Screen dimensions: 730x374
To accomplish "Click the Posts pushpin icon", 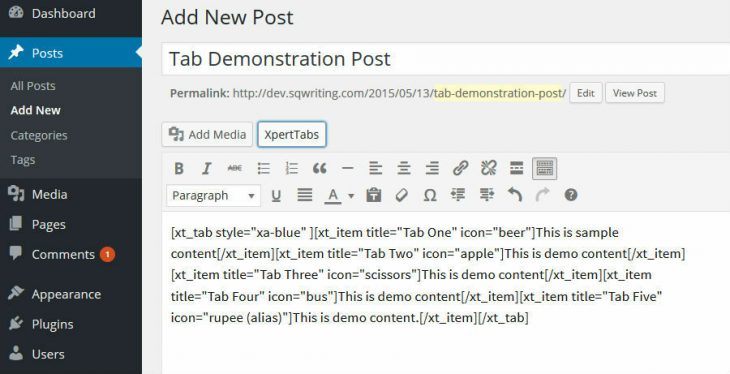I will [16, 52].
